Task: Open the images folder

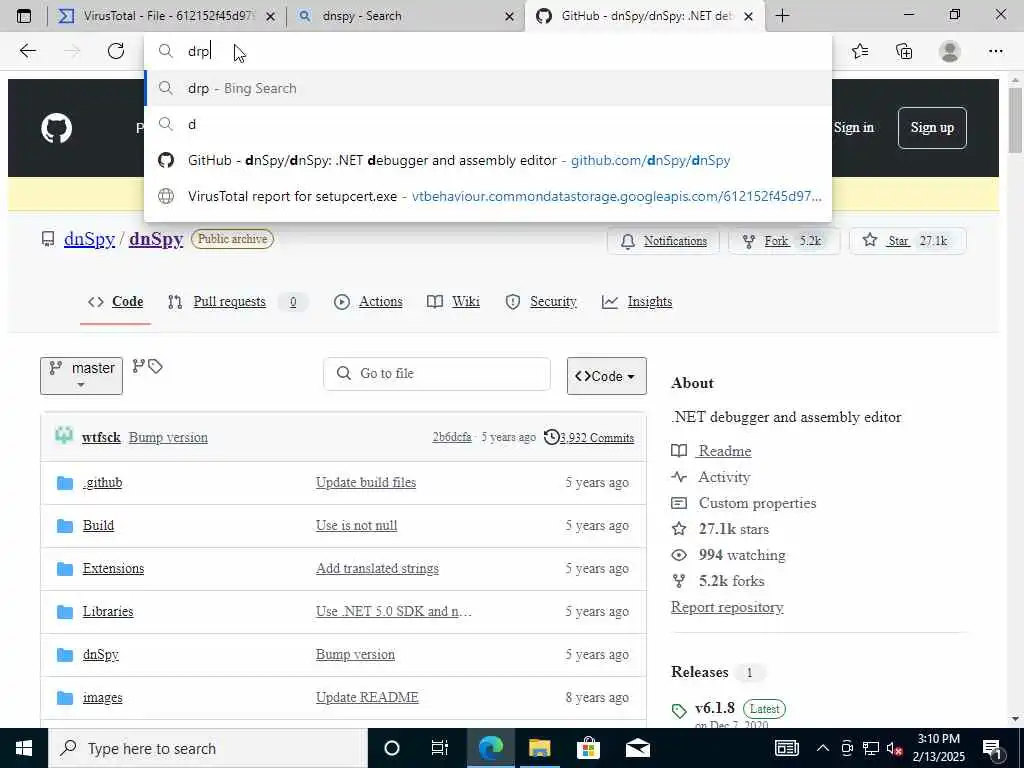Action: [103, 698]
